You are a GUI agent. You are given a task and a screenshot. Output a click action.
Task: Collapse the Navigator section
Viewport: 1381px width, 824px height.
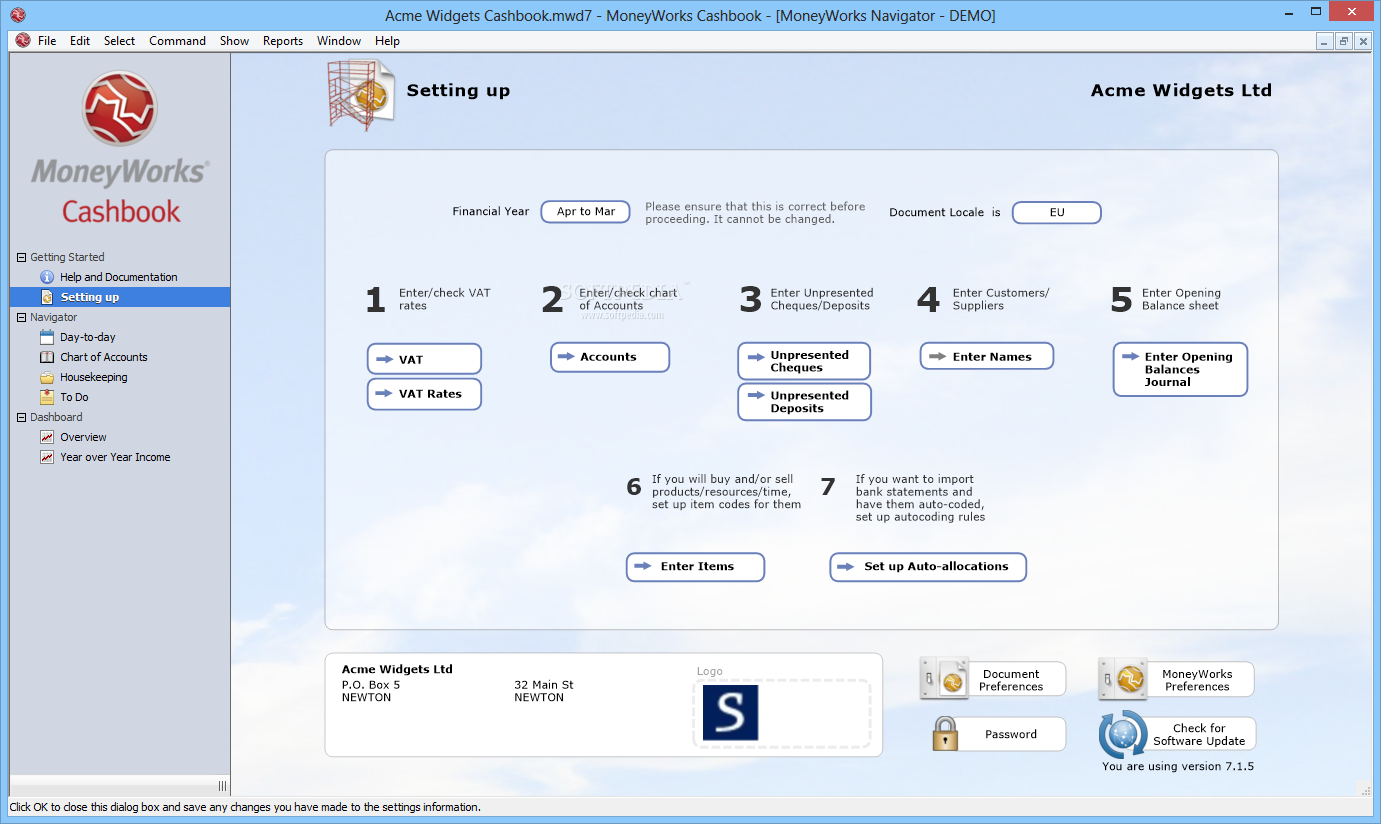pyautogui.click(x=21, y=317)
